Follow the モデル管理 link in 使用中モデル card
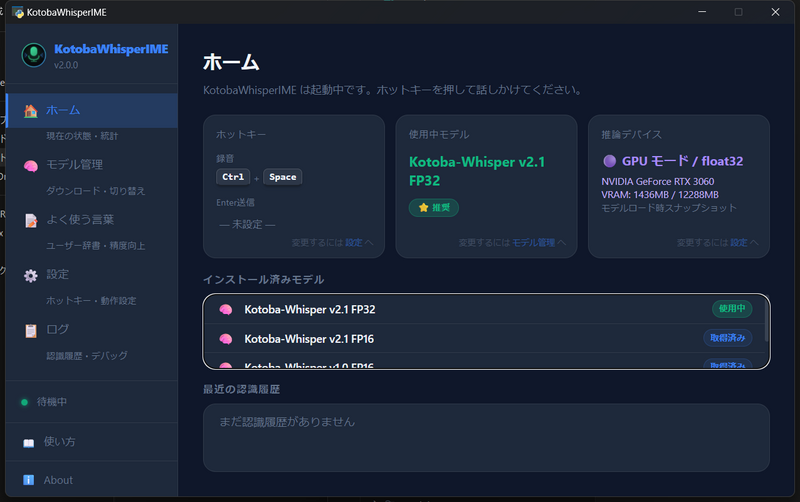 [533, 242]
